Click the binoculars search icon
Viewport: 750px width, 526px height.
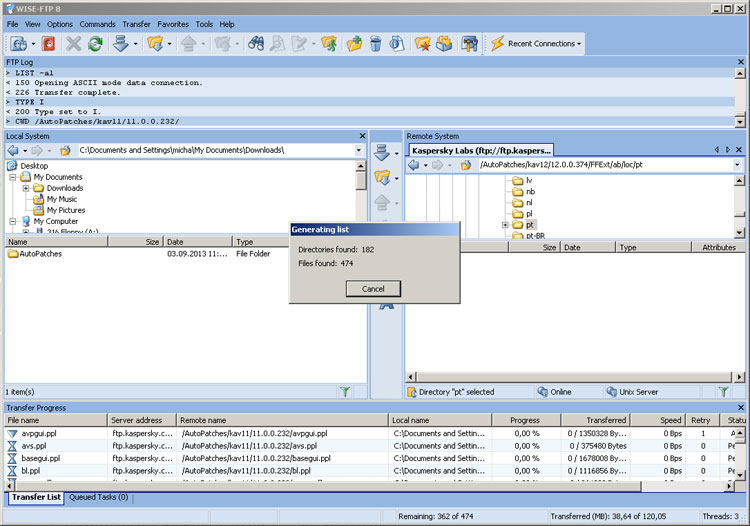pyautogui.click(x=256, y=44)
